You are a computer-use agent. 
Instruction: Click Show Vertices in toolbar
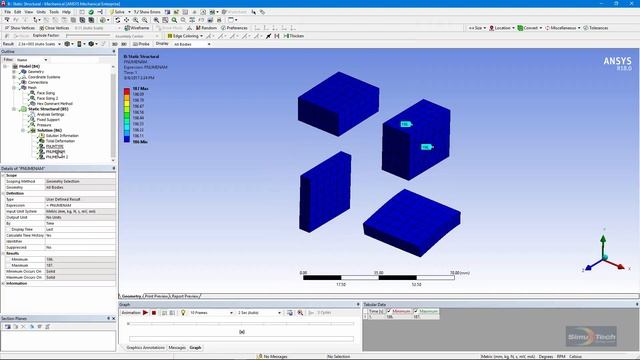[x=20, y=28]
